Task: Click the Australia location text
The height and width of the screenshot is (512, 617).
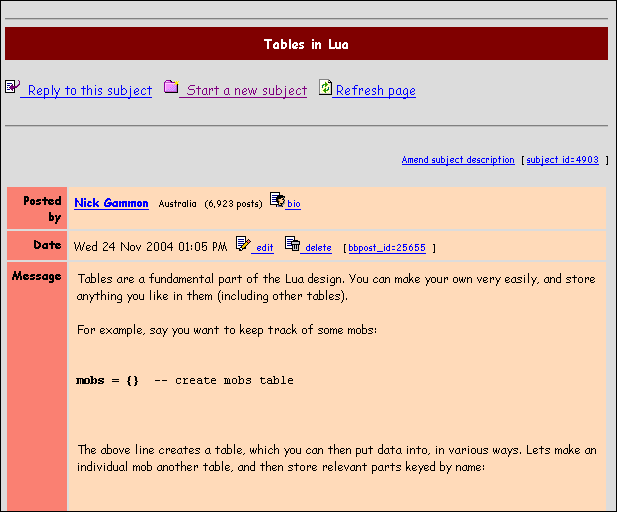Action: pyautogui.click(x=177, y=204)
